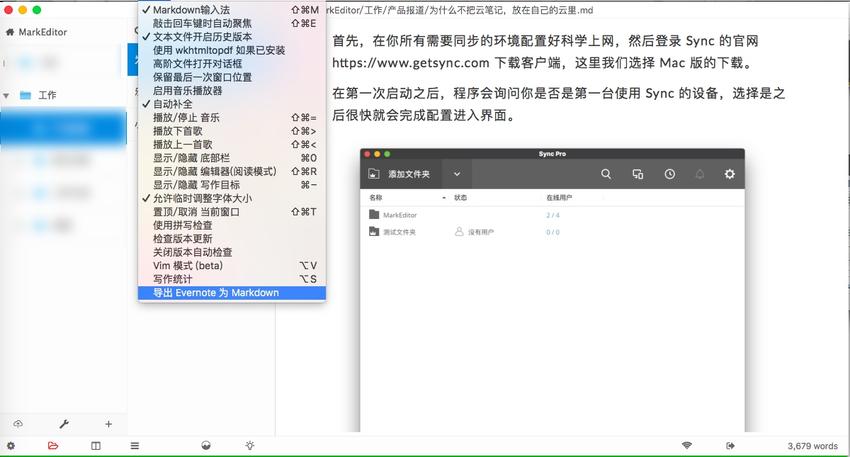Choose 导出 Evernote 为 Markdown
This screenshot has width=850, height=457.
[232, 293]
